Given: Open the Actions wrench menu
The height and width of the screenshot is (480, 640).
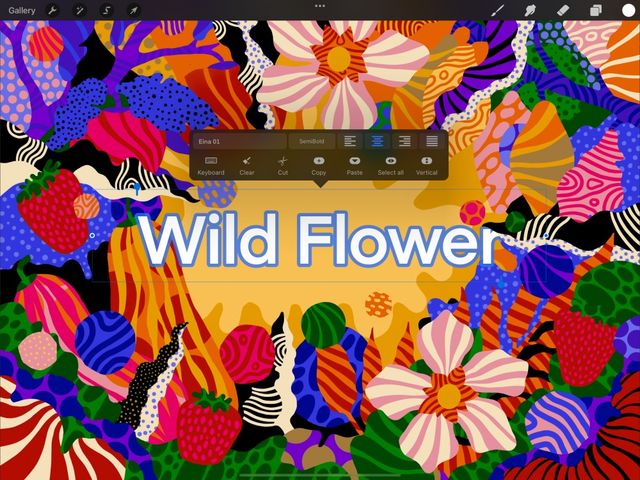Looking at the screenshot, I should [52, 10].
